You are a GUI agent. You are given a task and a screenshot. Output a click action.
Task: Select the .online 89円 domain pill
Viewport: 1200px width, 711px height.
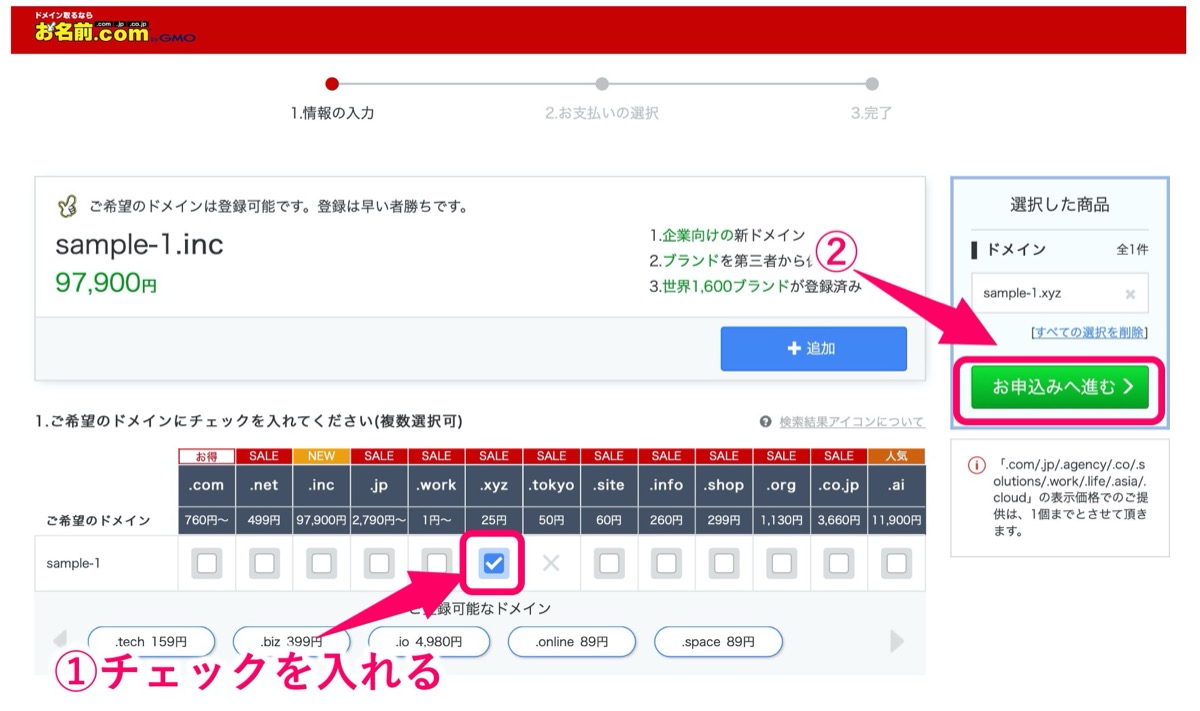571,642
